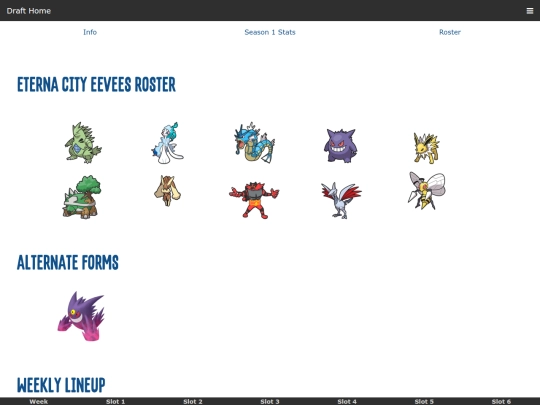The image size is (540, 405).
Task: Click the Slot 2 column header
Action: (x=193, y=401)
